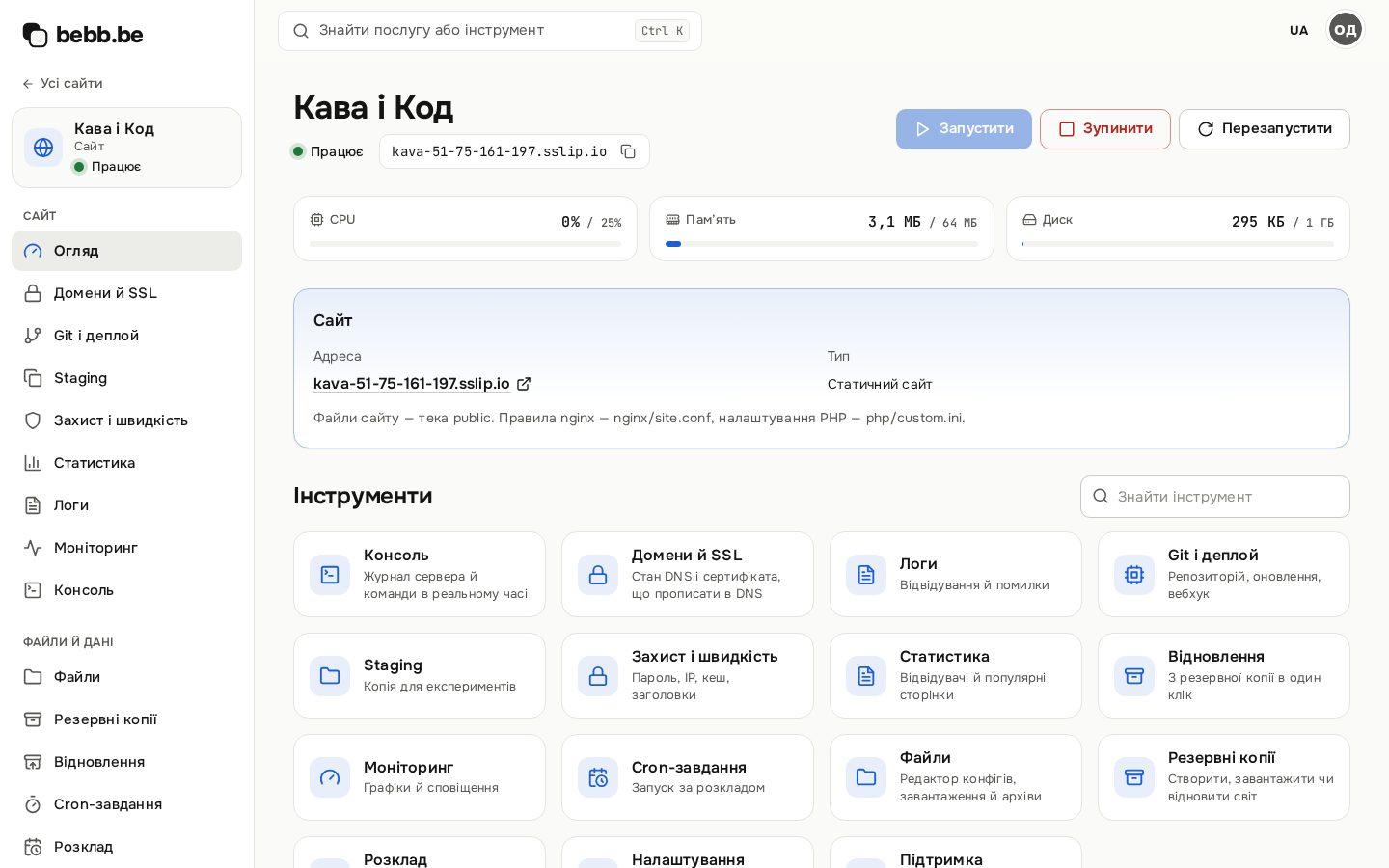Open the kava-51-75-161-197.sslip.io address link
Viewport: 1389px width, 868px height.
(412, 384)
